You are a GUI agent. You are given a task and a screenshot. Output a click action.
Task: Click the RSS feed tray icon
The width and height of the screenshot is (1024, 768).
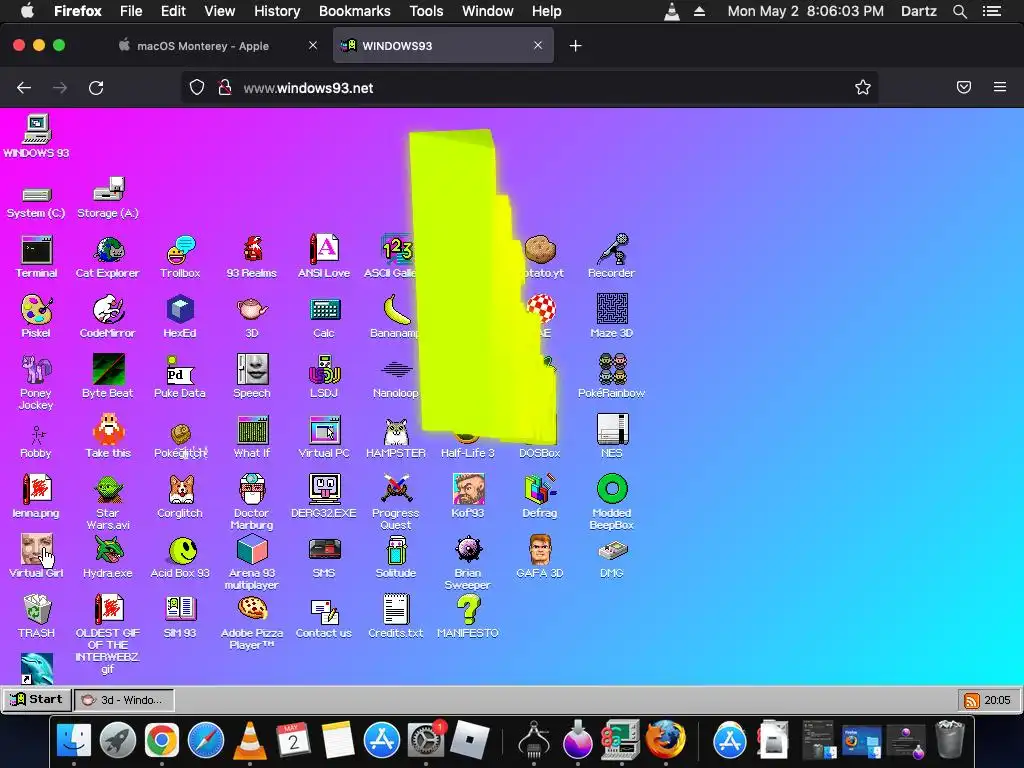coord(972,701)
